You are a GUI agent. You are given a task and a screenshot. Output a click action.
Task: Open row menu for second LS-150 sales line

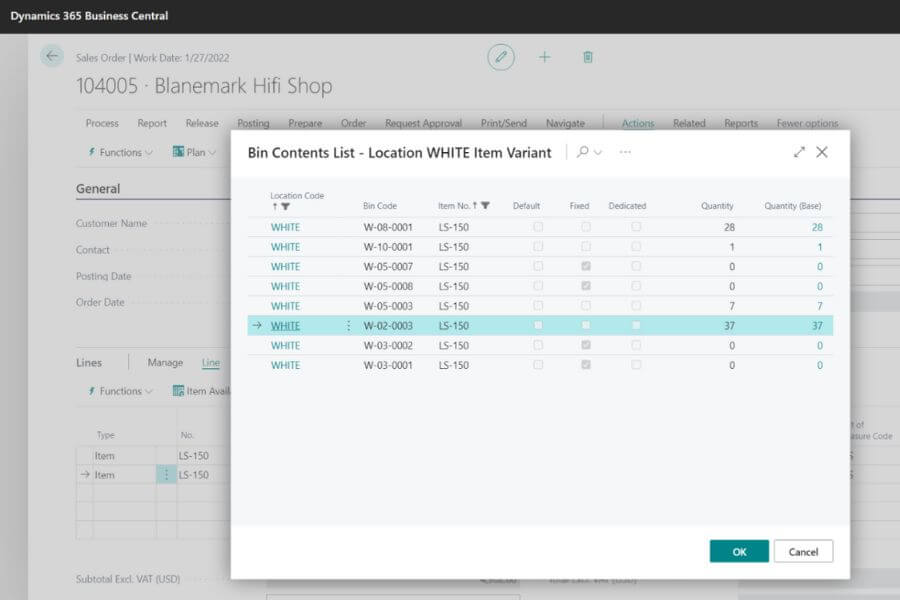click(x=166, y=475)
